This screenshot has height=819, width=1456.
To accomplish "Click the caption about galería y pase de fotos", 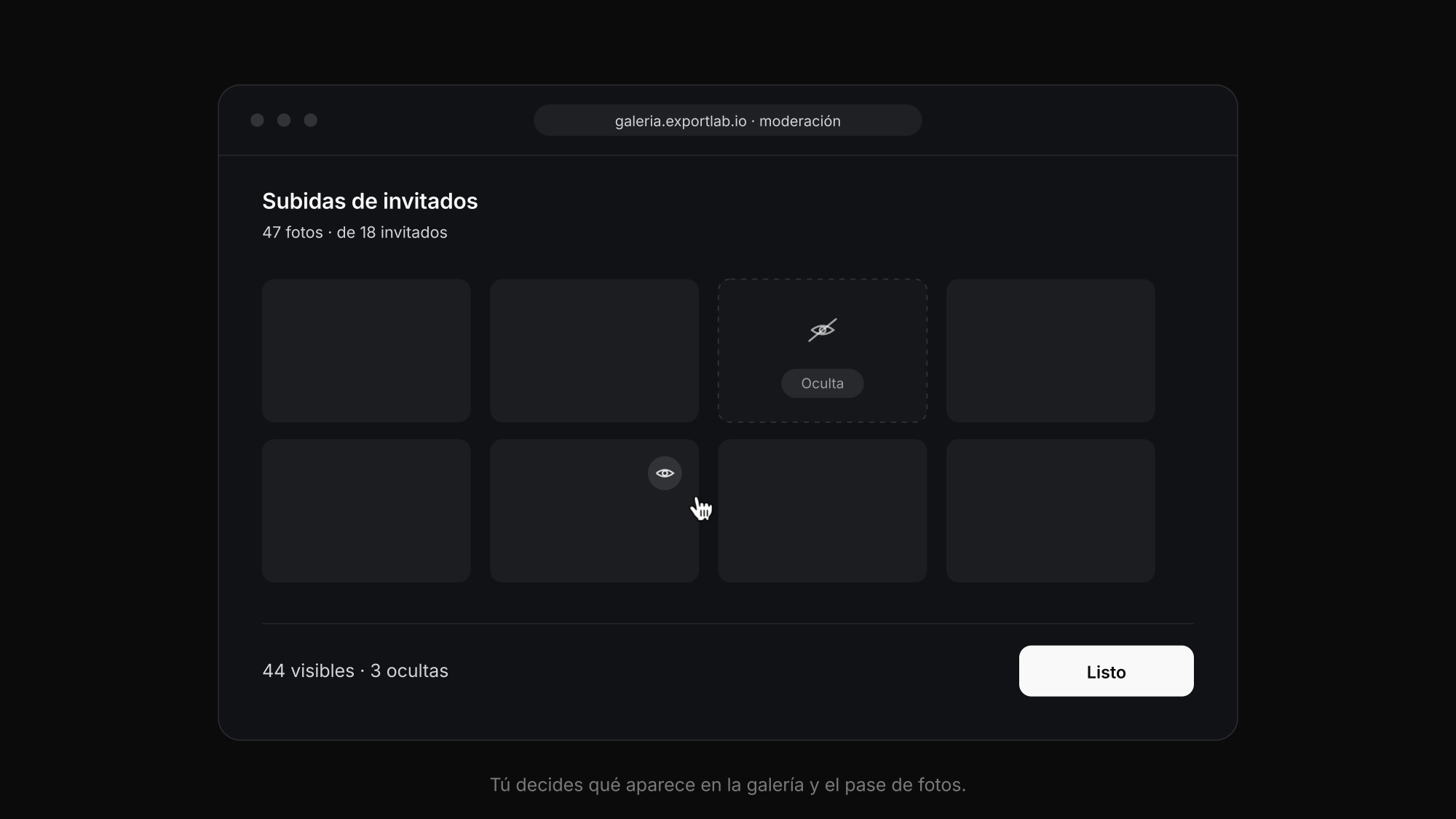I will [728, 785].
